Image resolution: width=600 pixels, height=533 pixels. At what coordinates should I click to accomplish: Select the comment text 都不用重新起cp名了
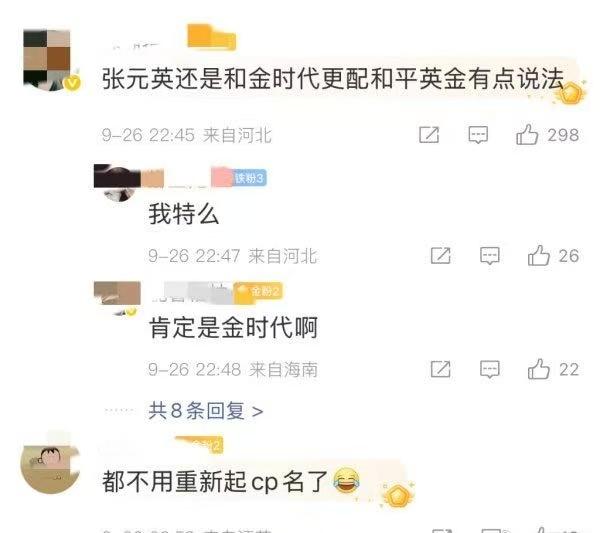click(214, 481)
